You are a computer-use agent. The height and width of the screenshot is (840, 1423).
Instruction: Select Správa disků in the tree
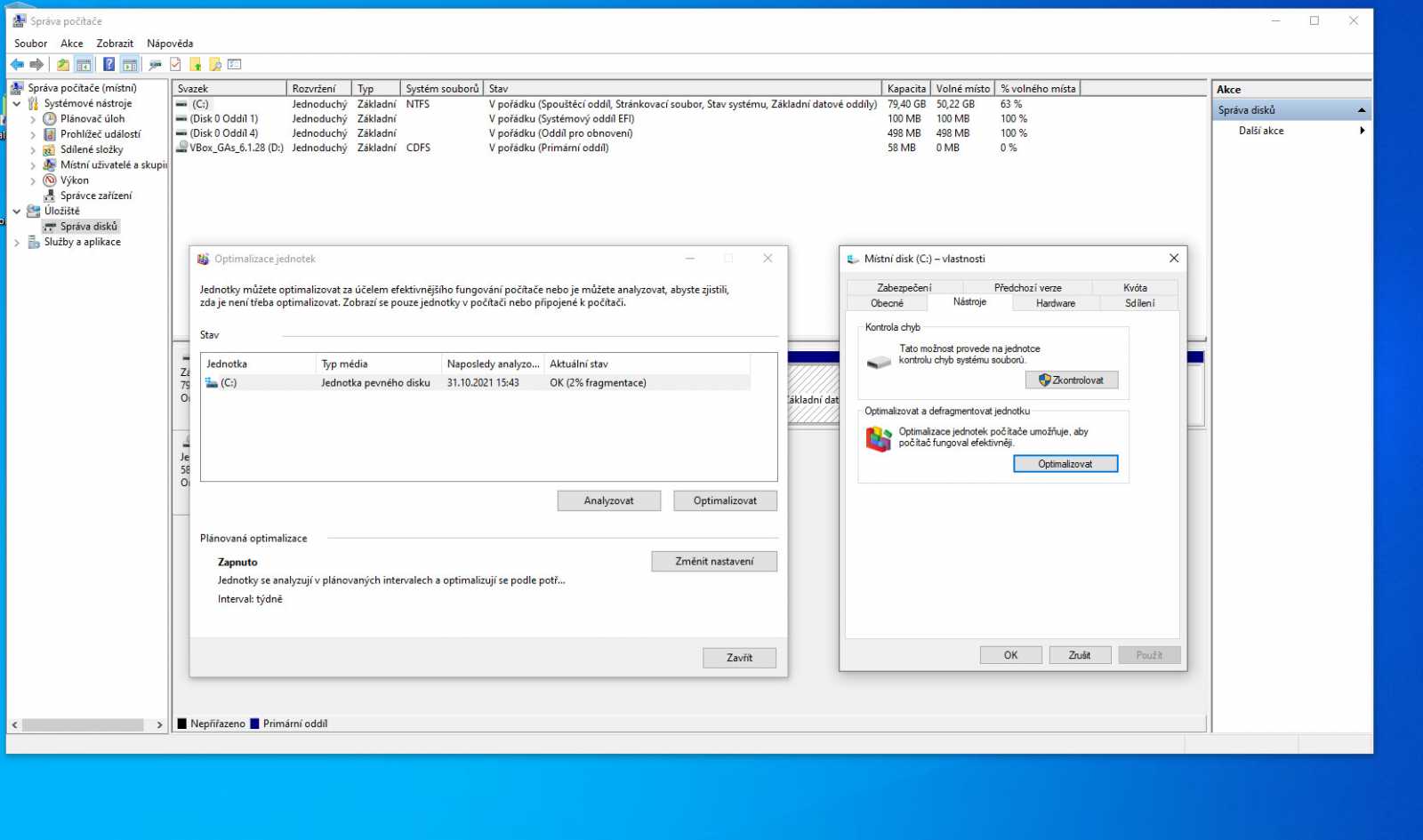[88, 227]
